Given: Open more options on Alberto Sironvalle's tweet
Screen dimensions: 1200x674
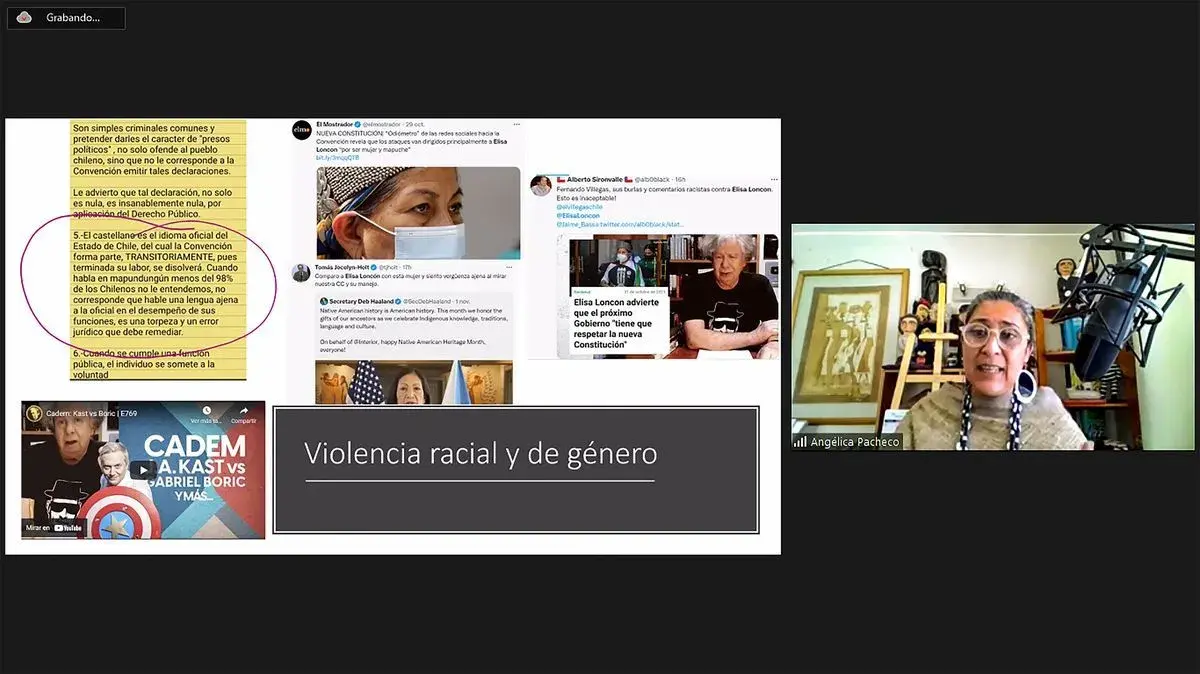Looking at the screenshot, I should click(773, 179).
